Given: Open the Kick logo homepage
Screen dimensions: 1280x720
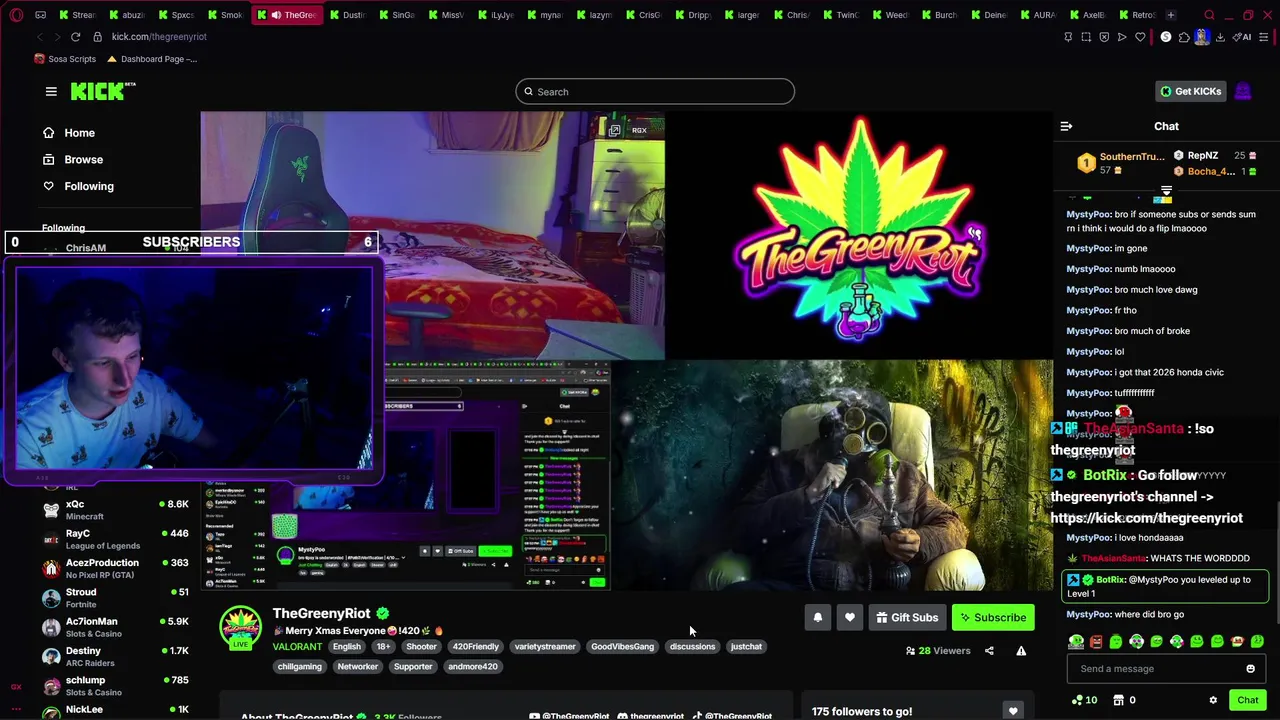Looking at the screenshot, I should [x=103, y=91].
